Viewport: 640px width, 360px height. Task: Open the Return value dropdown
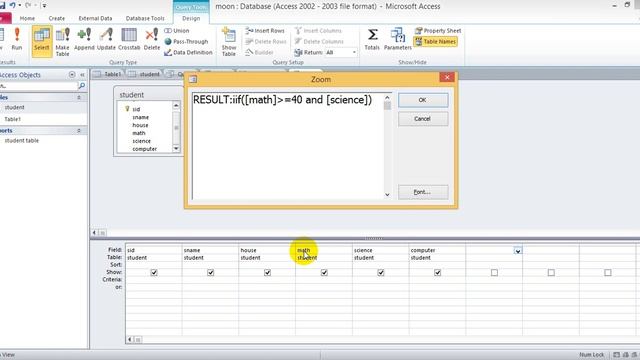354,52
